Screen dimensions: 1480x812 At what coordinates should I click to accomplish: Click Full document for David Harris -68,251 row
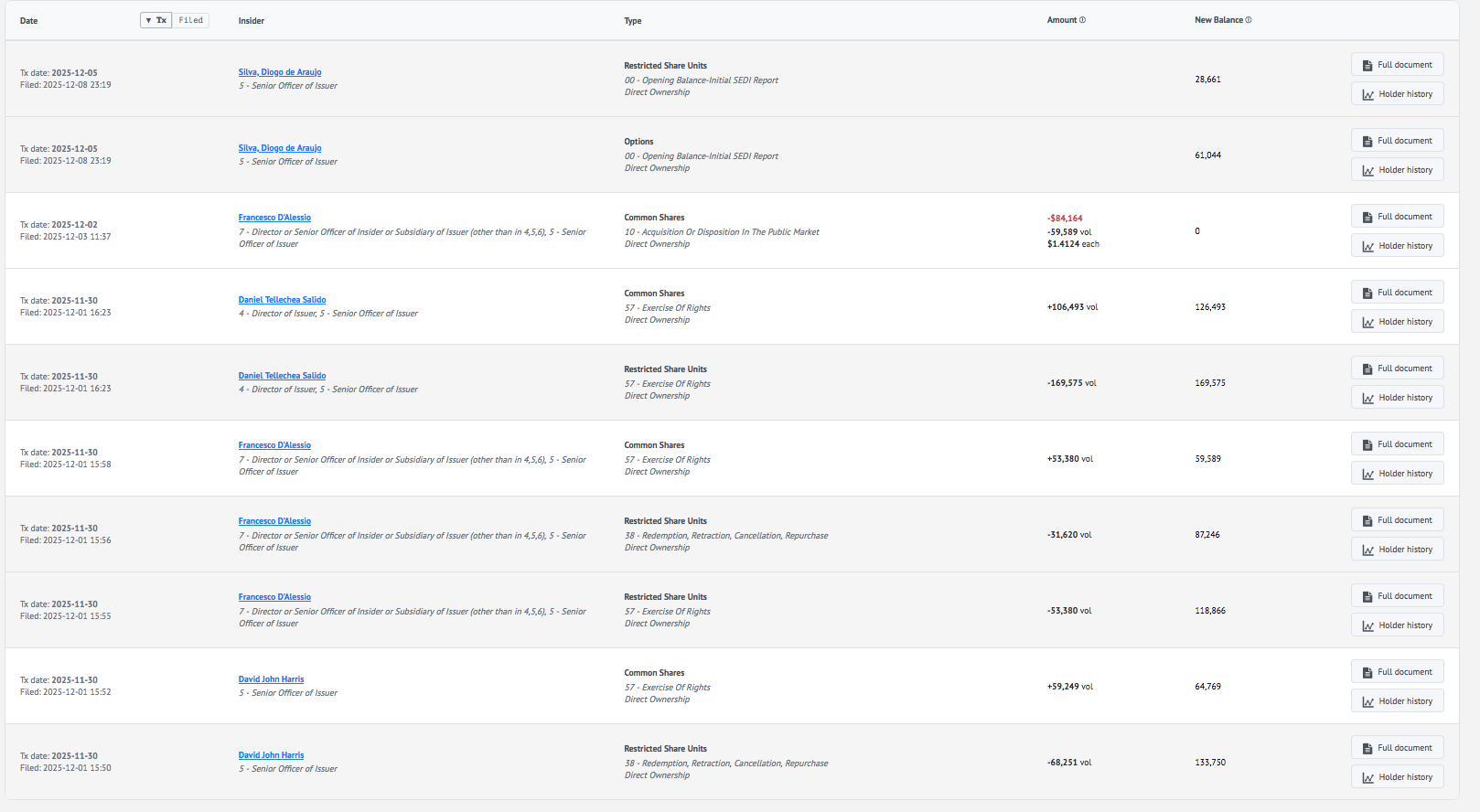[x=1397, y=748]
